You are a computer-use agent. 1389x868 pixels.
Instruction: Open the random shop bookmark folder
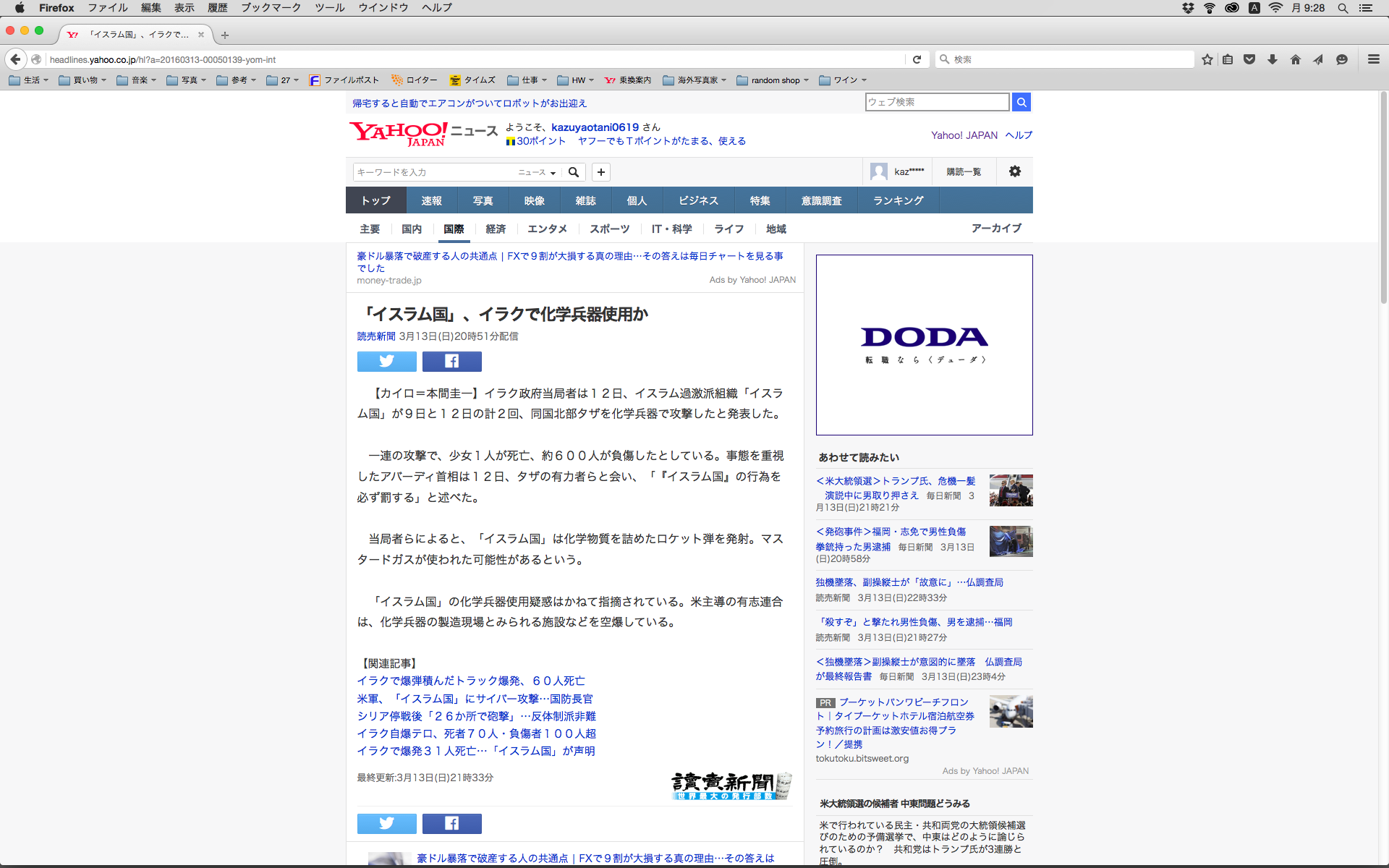pos(773,80)
